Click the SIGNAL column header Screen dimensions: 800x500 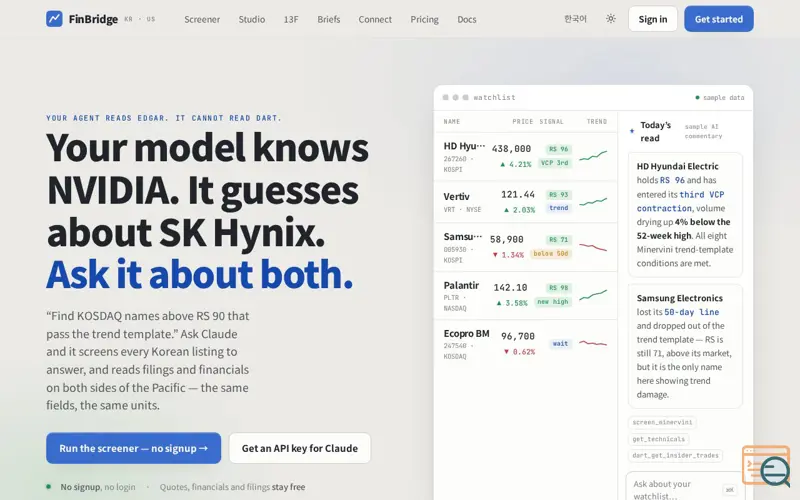552,122
